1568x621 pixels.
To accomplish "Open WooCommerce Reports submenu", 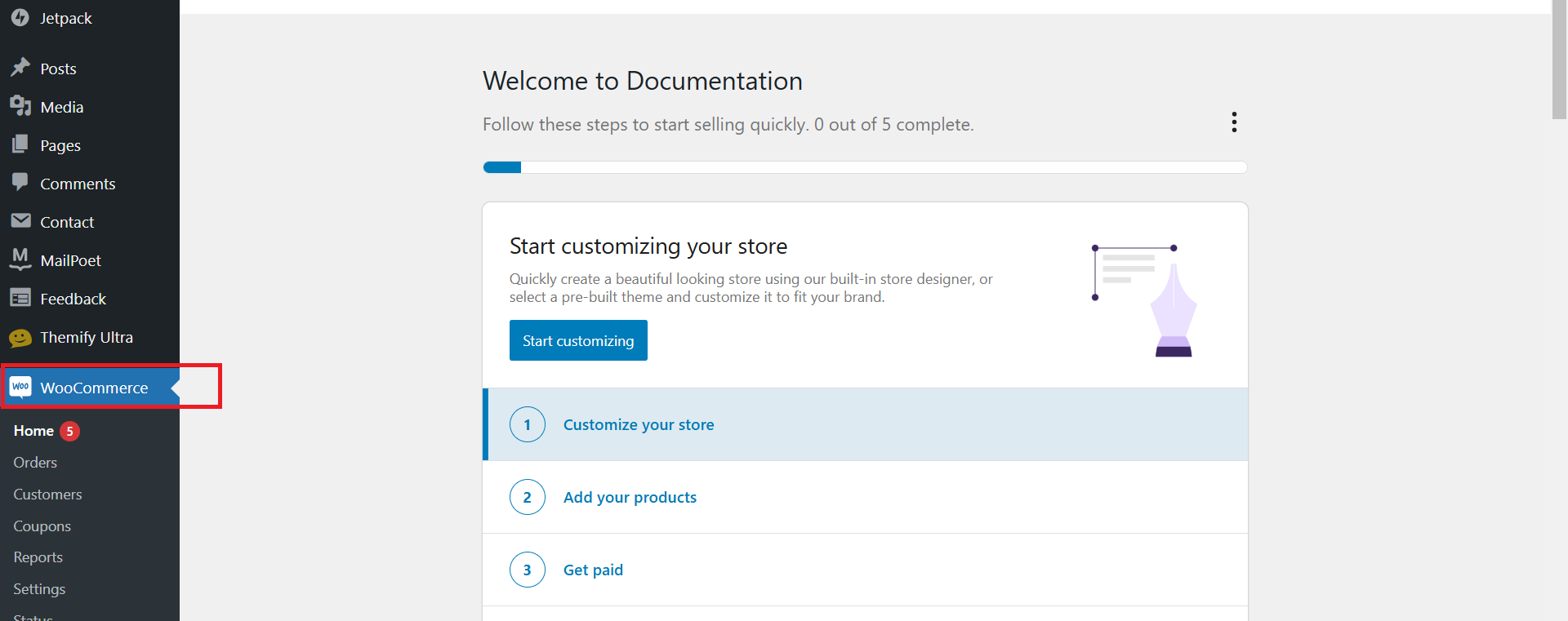I will tap(38, 557).
